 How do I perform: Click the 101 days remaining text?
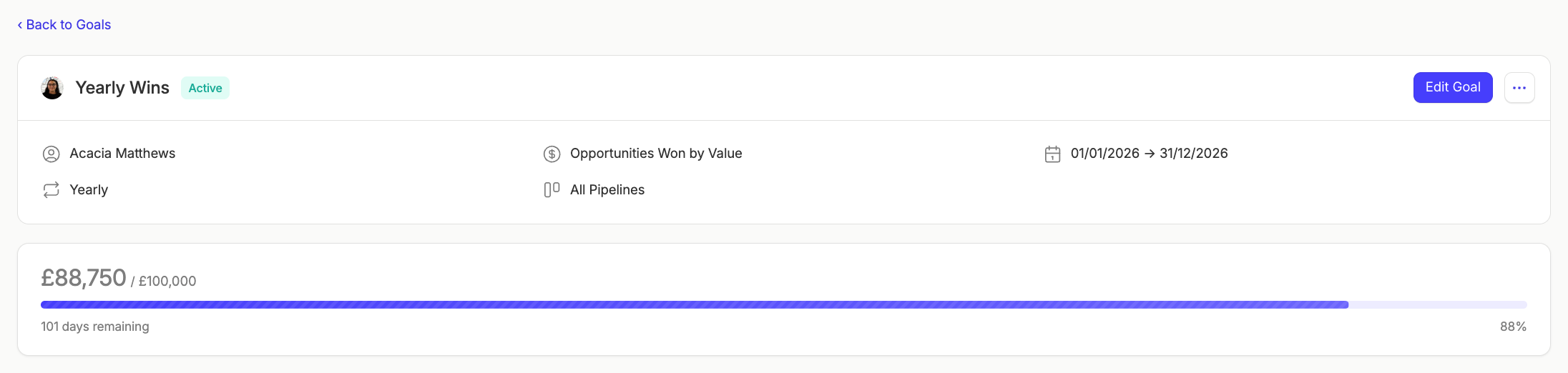tap(95, 327)
